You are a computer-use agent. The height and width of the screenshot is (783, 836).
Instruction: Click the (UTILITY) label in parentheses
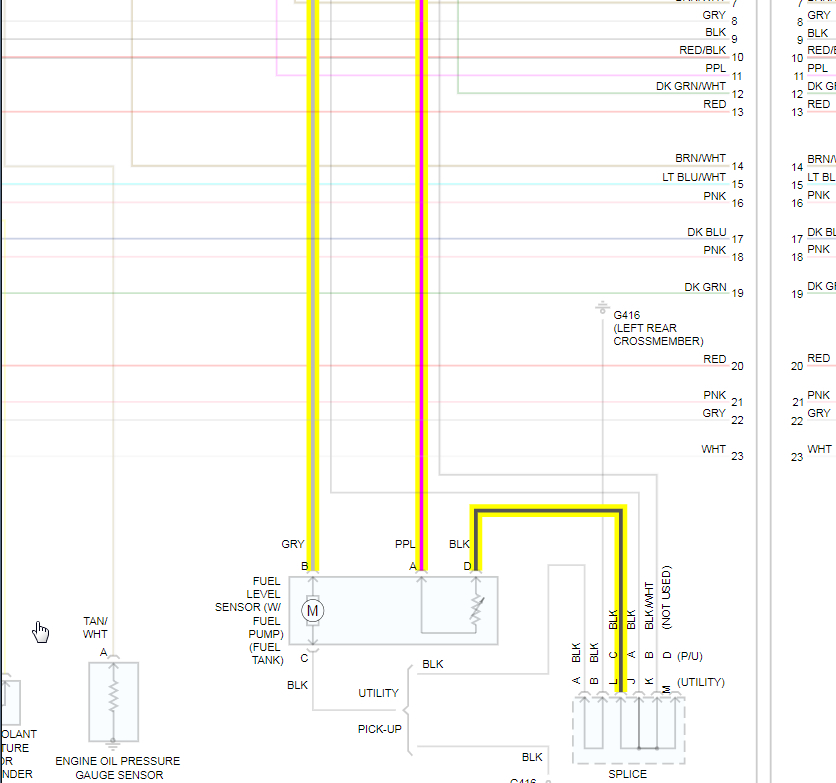coord(701,682)
